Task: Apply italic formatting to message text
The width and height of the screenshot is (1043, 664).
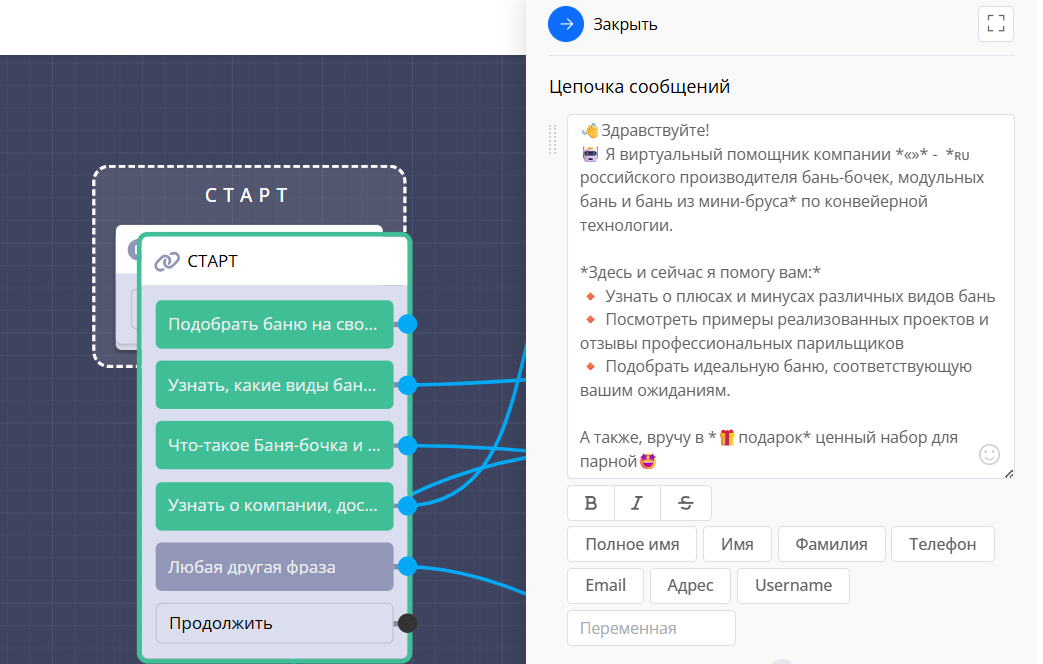Action: (637, 503)
